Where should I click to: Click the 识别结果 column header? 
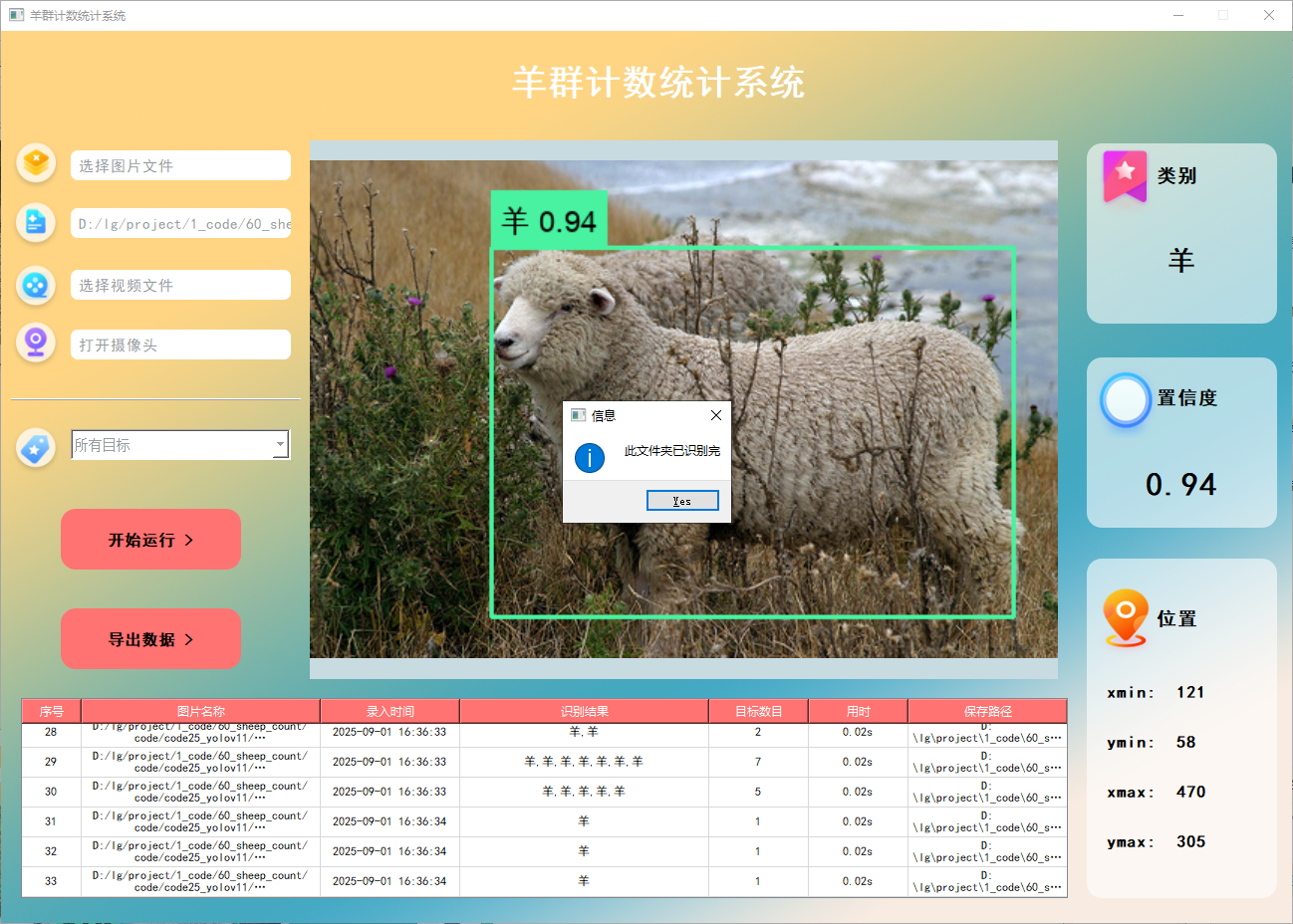pos(585,711)
